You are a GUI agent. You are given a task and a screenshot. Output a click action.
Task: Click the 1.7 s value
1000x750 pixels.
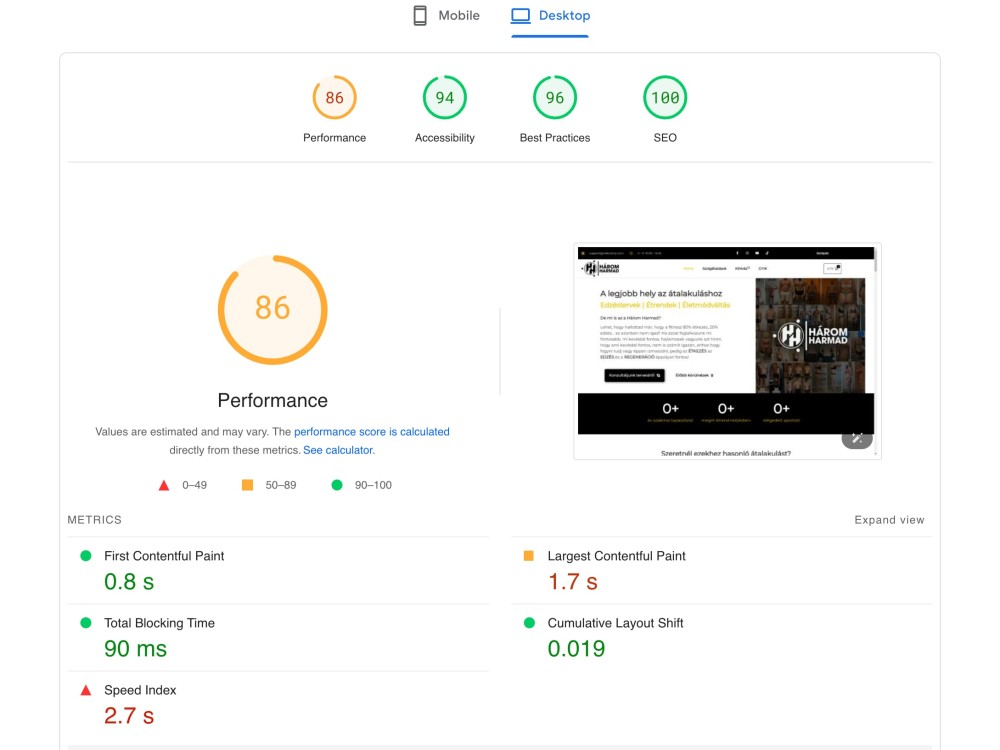click(573, 582)
